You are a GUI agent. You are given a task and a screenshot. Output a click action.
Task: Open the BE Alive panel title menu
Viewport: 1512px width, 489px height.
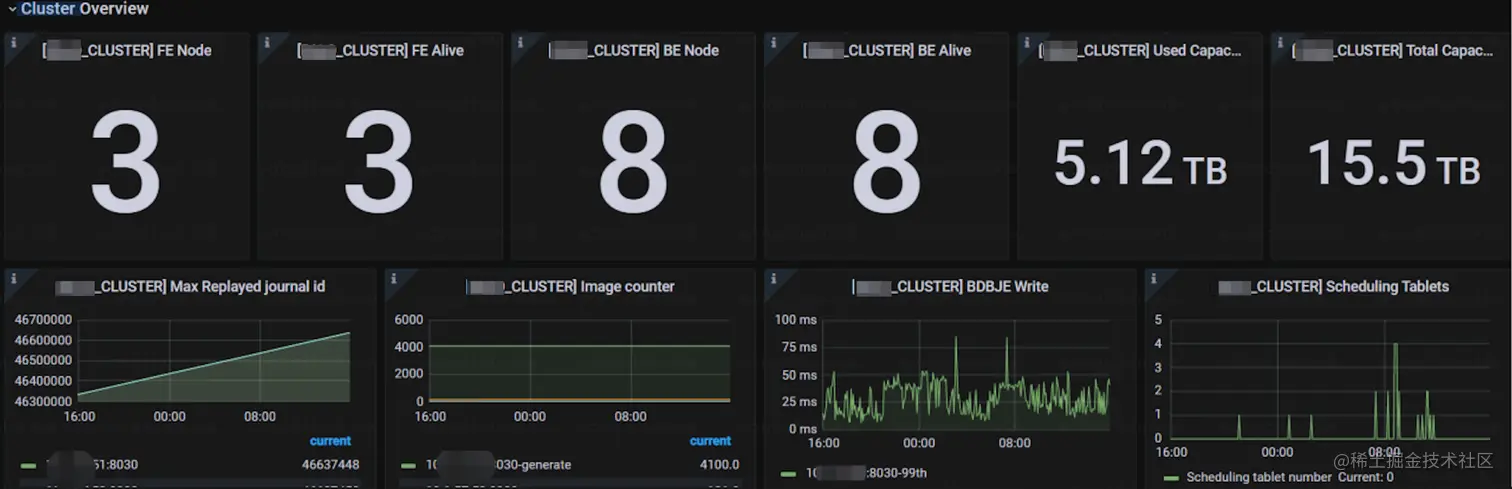tap(887, 50)
